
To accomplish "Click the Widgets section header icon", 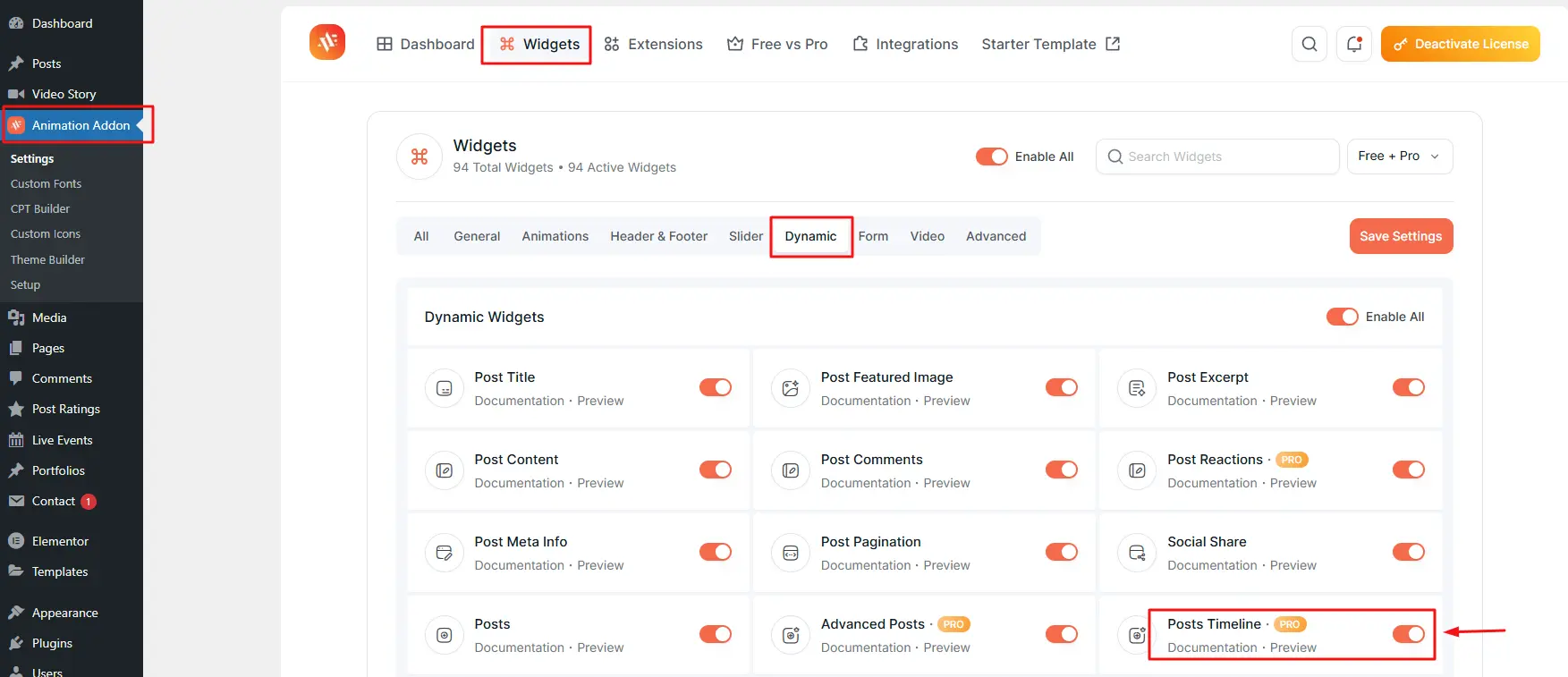I will click(420, 157).
